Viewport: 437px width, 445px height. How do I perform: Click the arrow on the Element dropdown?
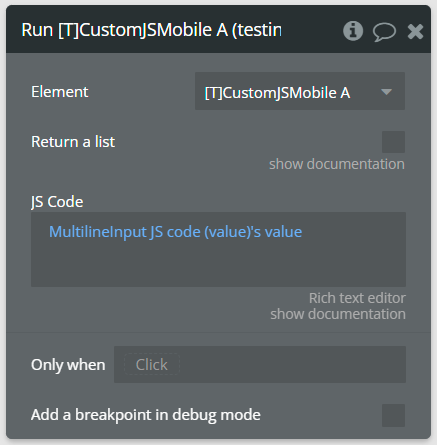pos(386,92)
